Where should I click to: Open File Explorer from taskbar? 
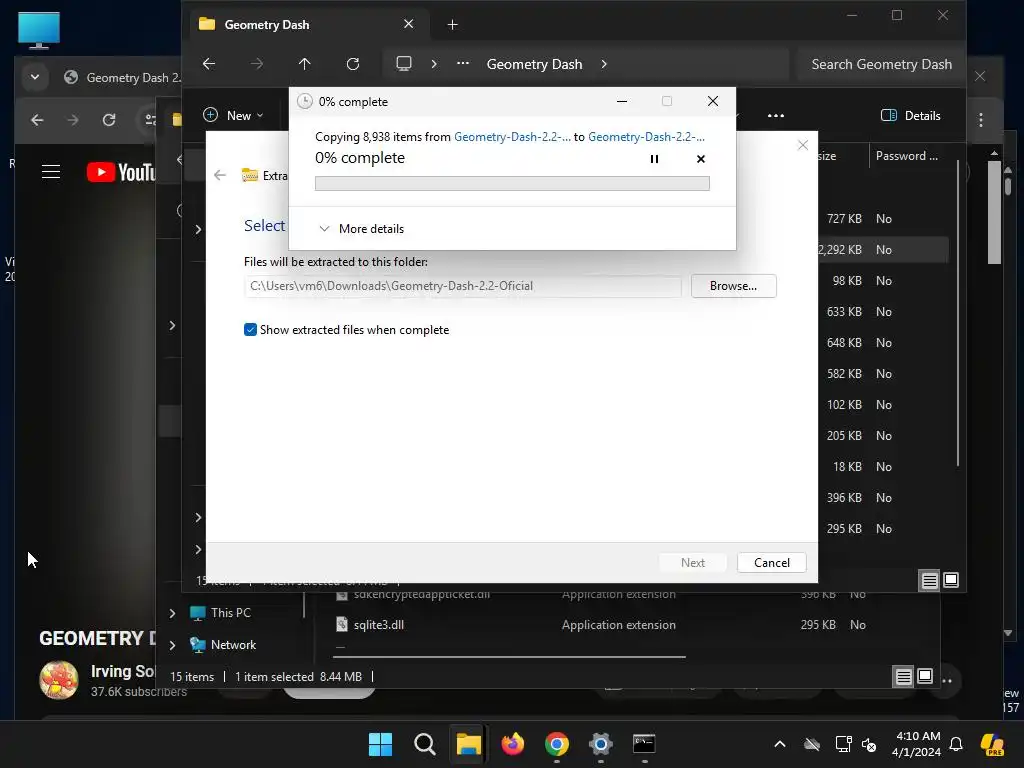click(x=468, y=744)
